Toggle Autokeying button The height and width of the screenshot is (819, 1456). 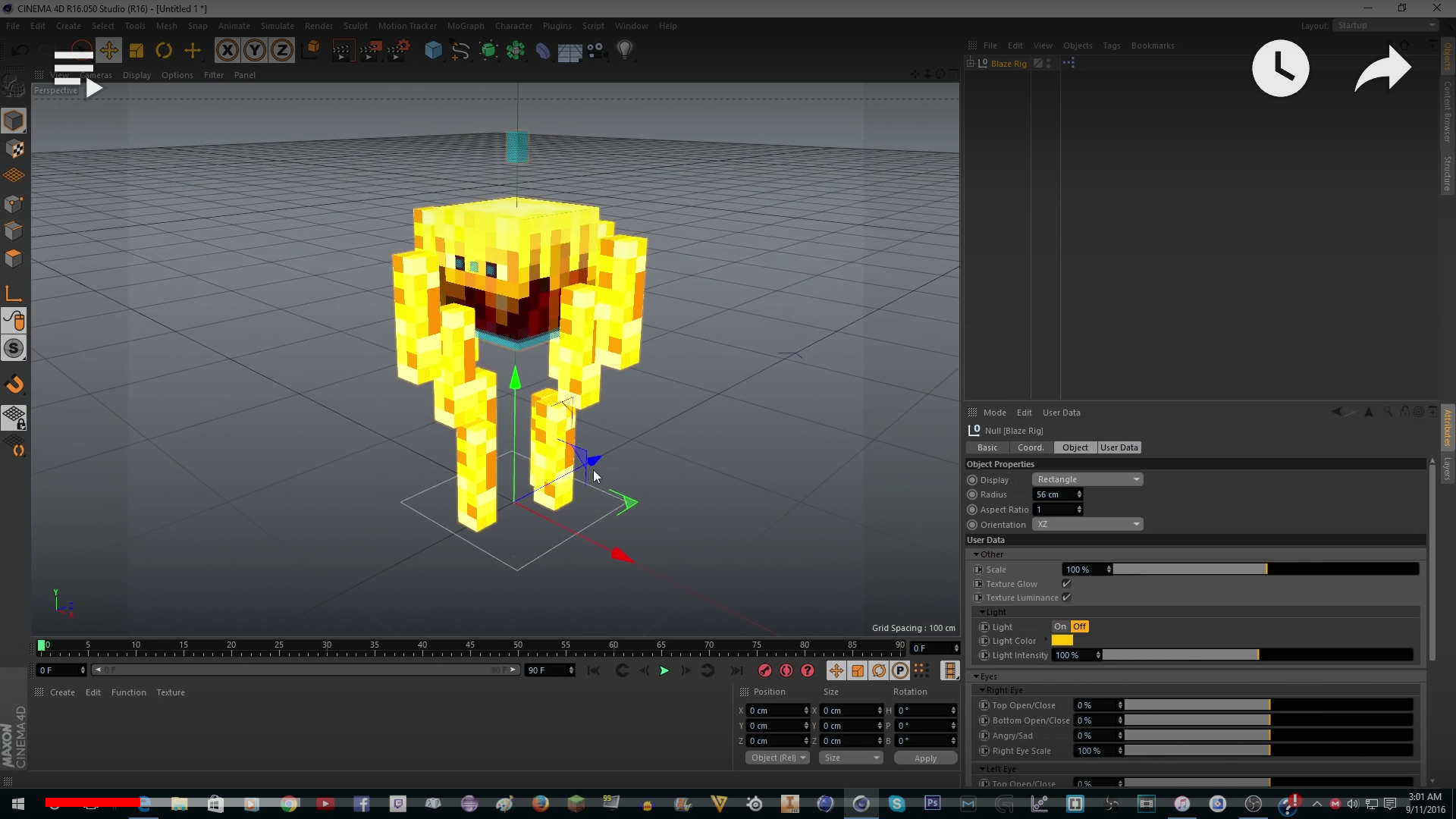(786, 670)
